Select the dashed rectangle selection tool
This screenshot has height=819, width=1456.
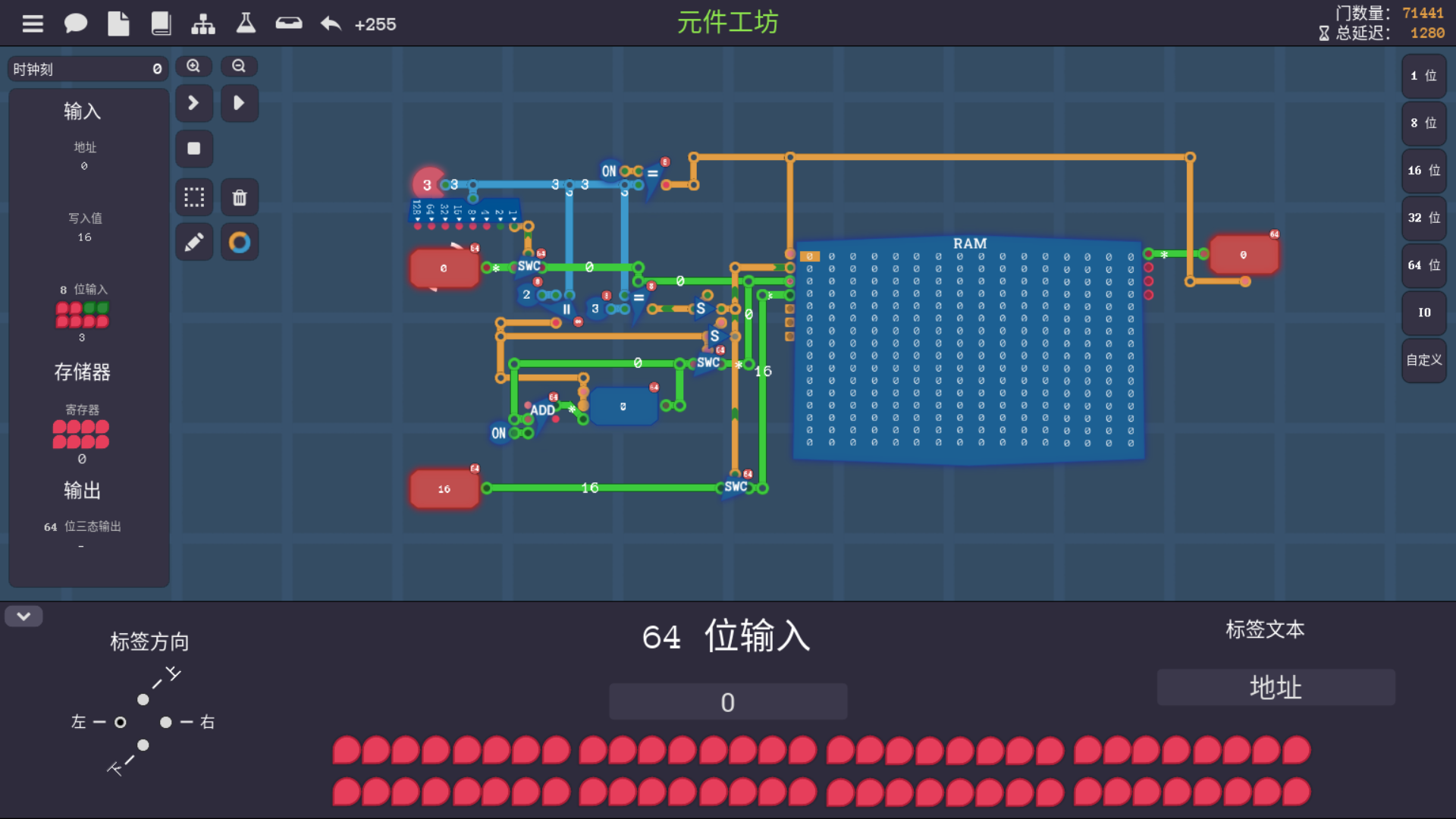click(194, 197)
